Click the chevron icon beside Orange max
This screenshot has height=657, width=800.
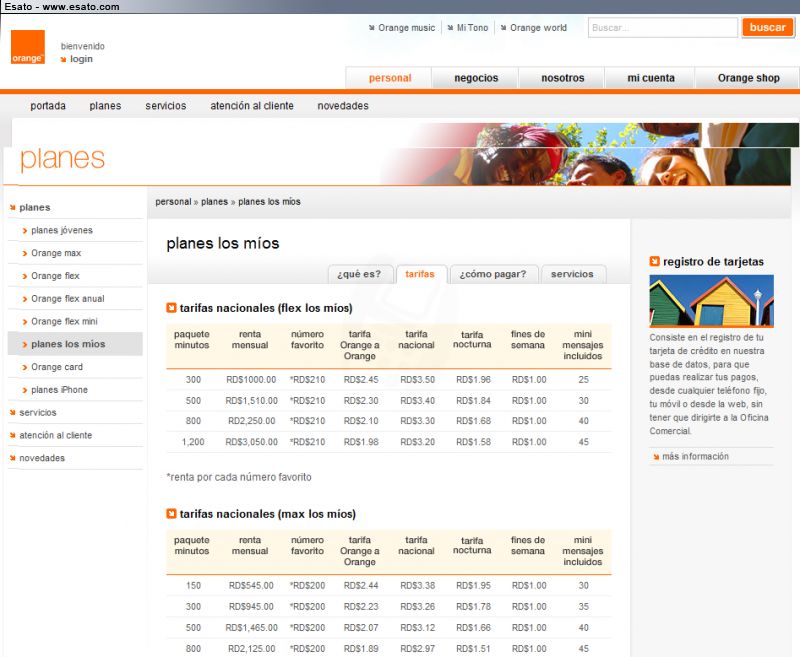point(24,254)
